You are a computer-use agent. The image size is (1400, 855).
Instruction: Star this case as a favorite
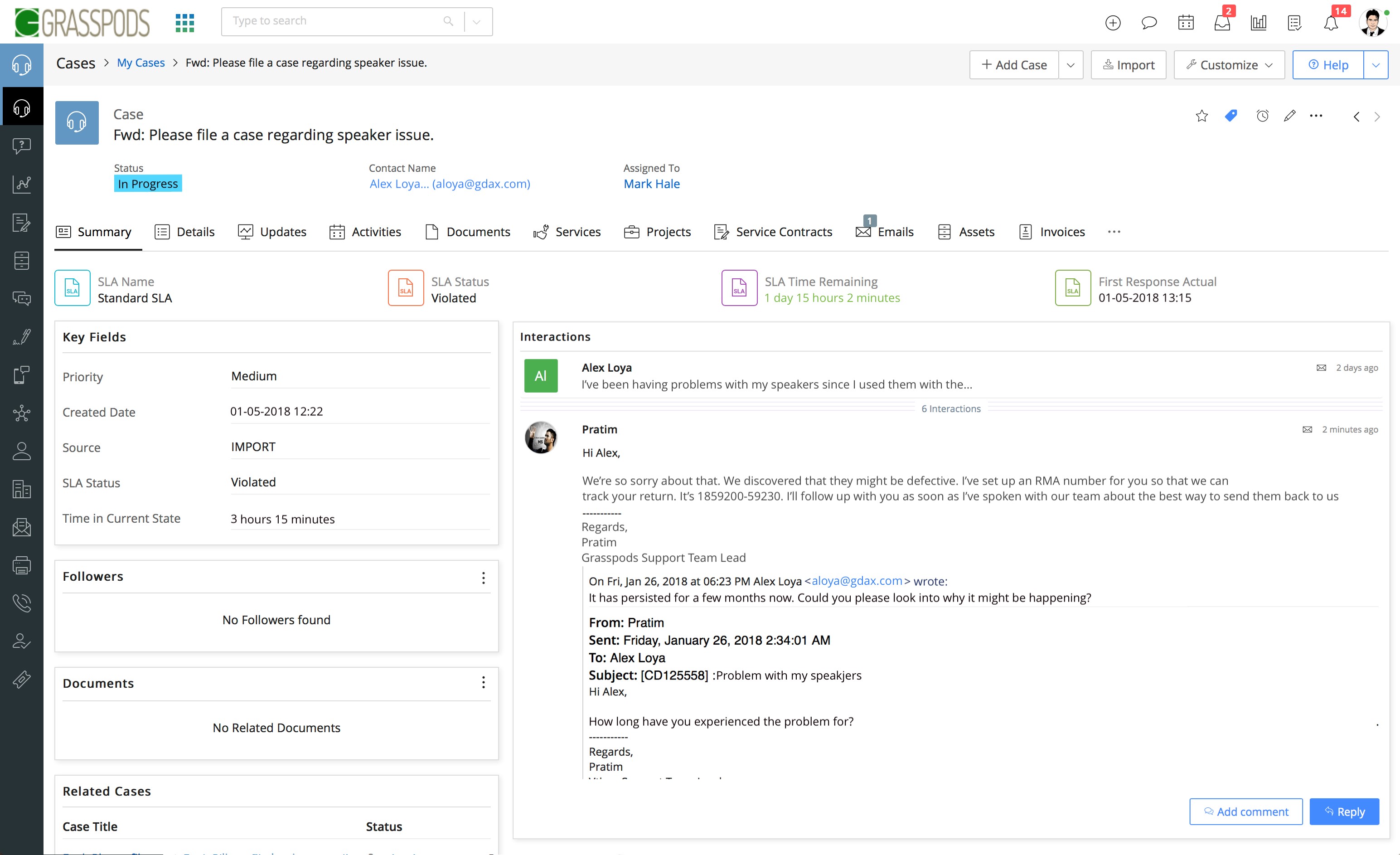tap(1201, 116)
